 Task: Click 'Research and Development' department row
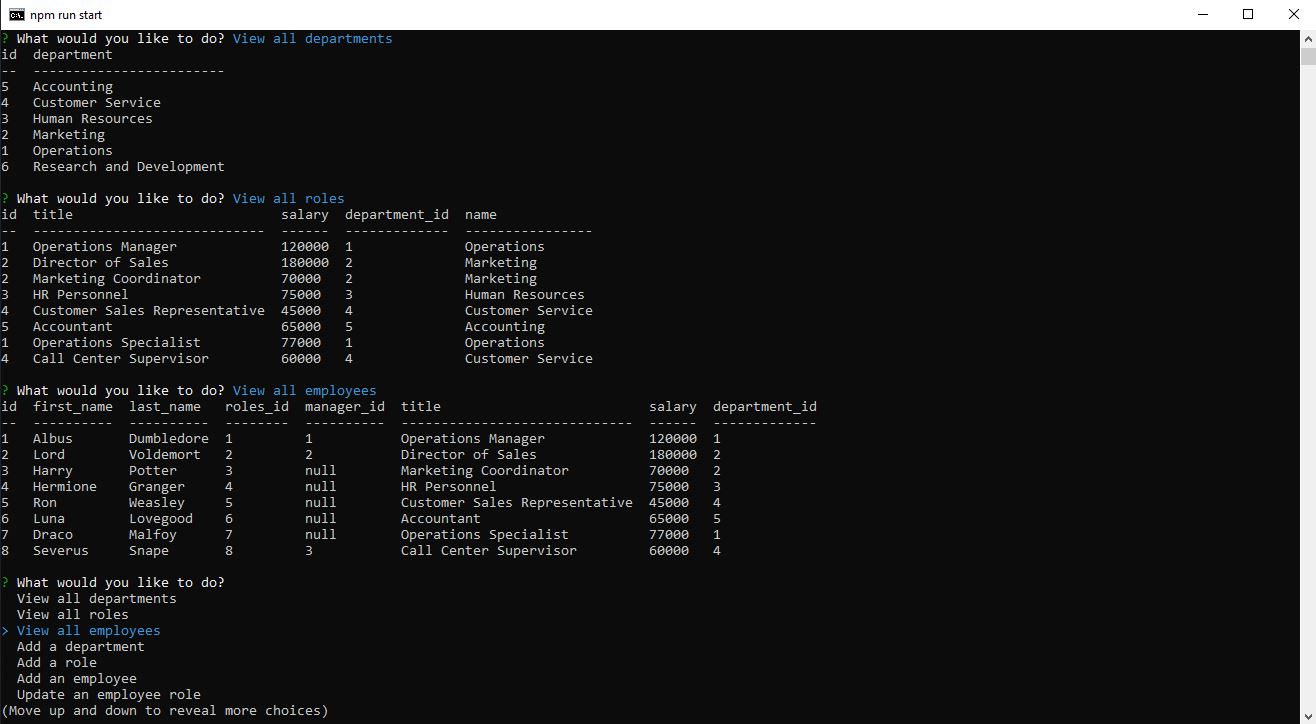point(128,167)
